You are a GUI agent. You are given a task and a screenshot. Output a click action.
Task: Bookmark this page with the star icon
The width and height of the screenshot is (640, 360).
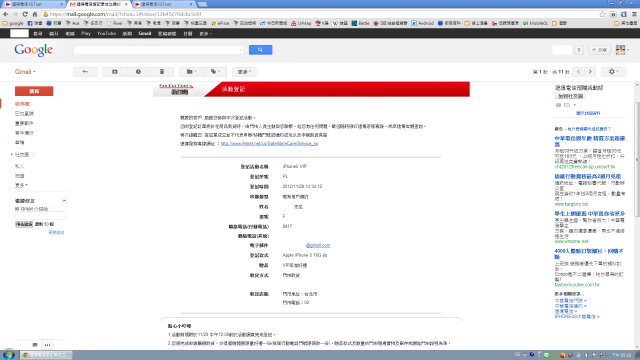(x=602, y=14)
